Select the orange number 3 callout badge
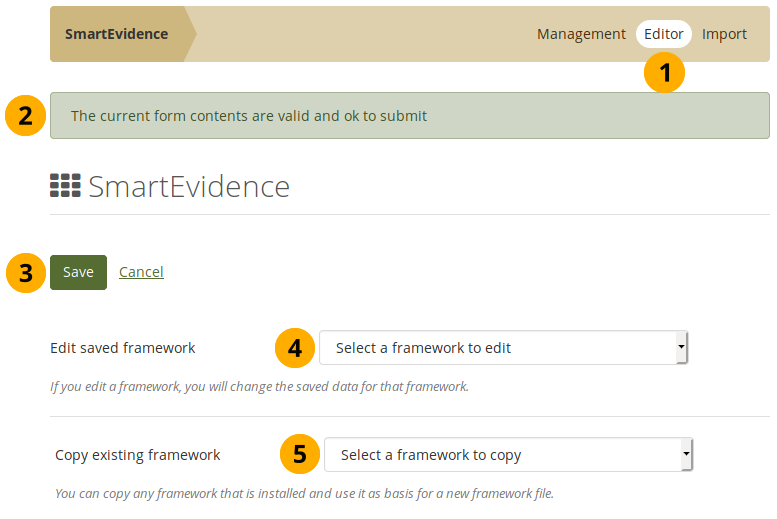 (x=25, y=272)
